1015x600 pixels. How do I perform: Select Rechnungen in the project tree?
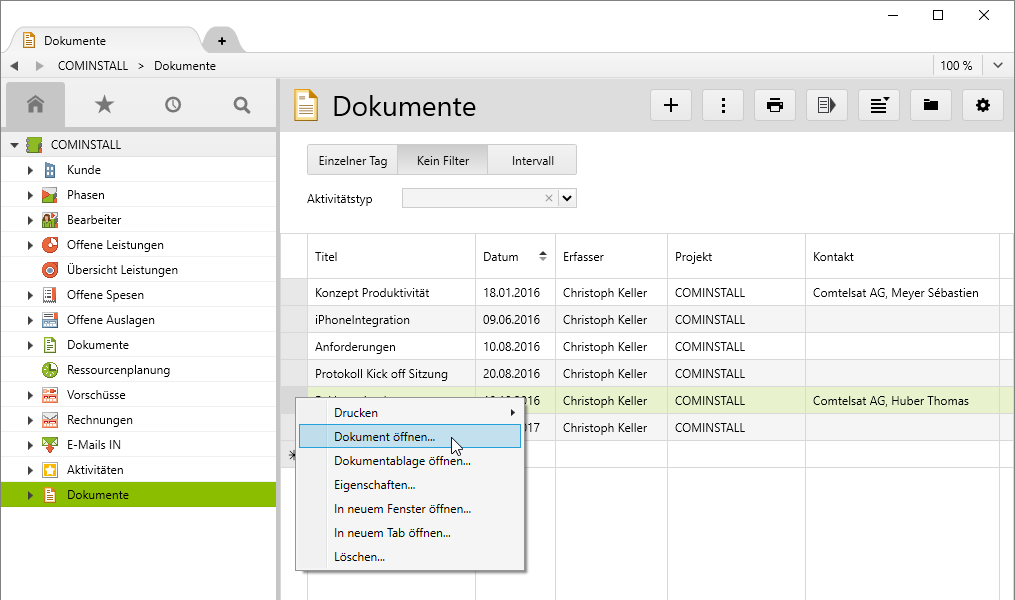[x=99, y=420]
